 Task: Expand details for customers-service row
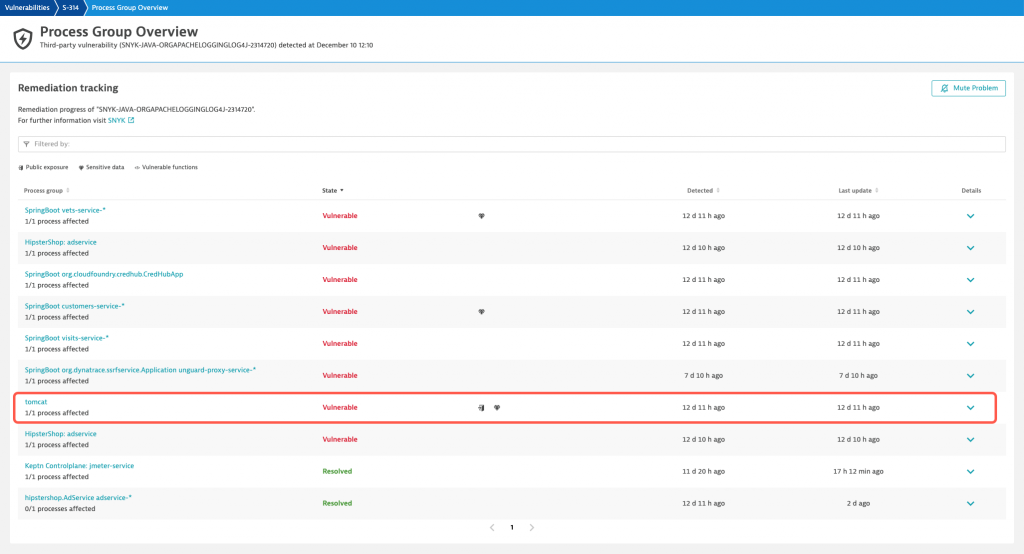coord(970,312)
